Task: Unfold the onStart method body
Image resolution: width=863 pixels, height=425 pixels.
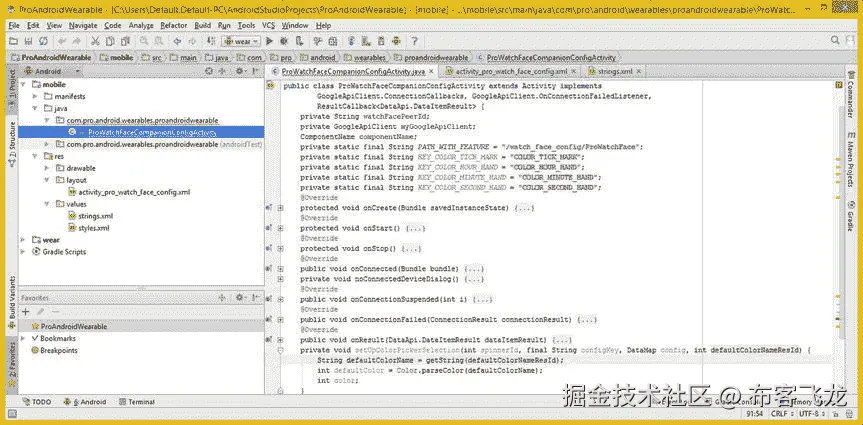Action: (x=280, y=228)
